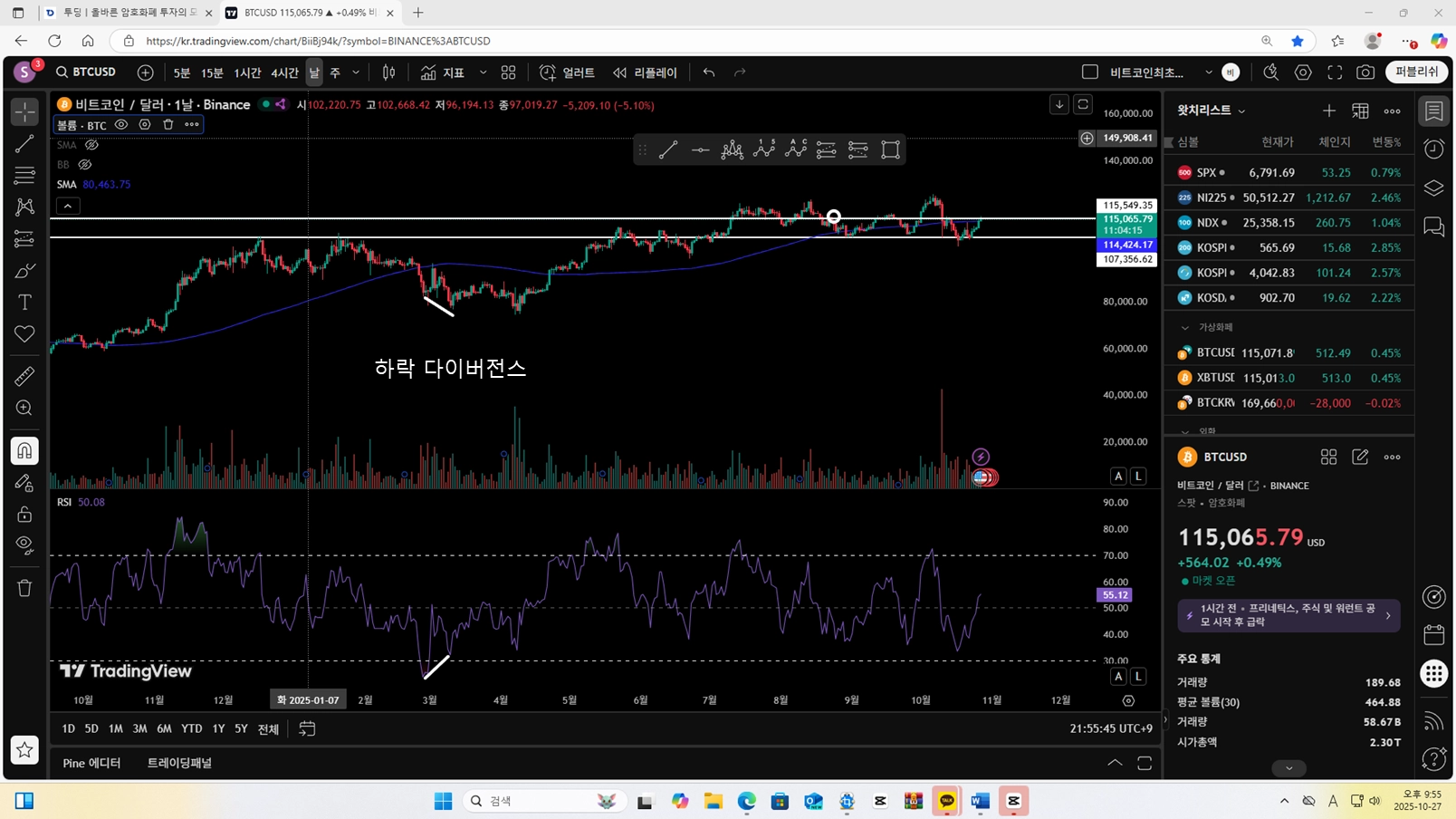Image resolution: width=1456 pixels, height=819 pixels.
Task: Select the 1Y date range button
Action: (218, 728)
